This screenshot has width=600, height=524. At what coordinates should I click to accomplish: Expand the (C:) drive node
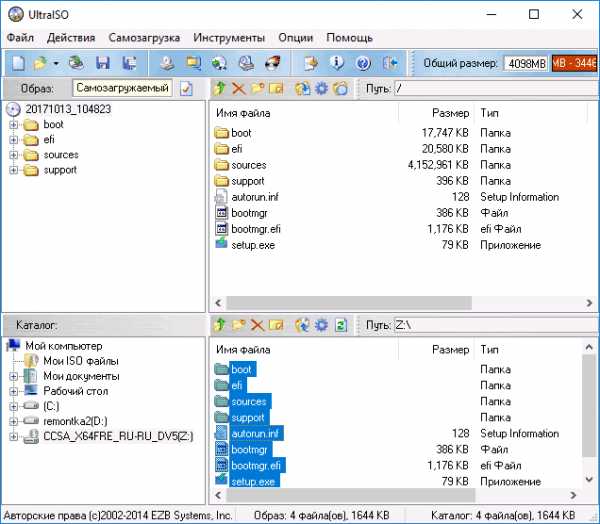pos(13,406)
